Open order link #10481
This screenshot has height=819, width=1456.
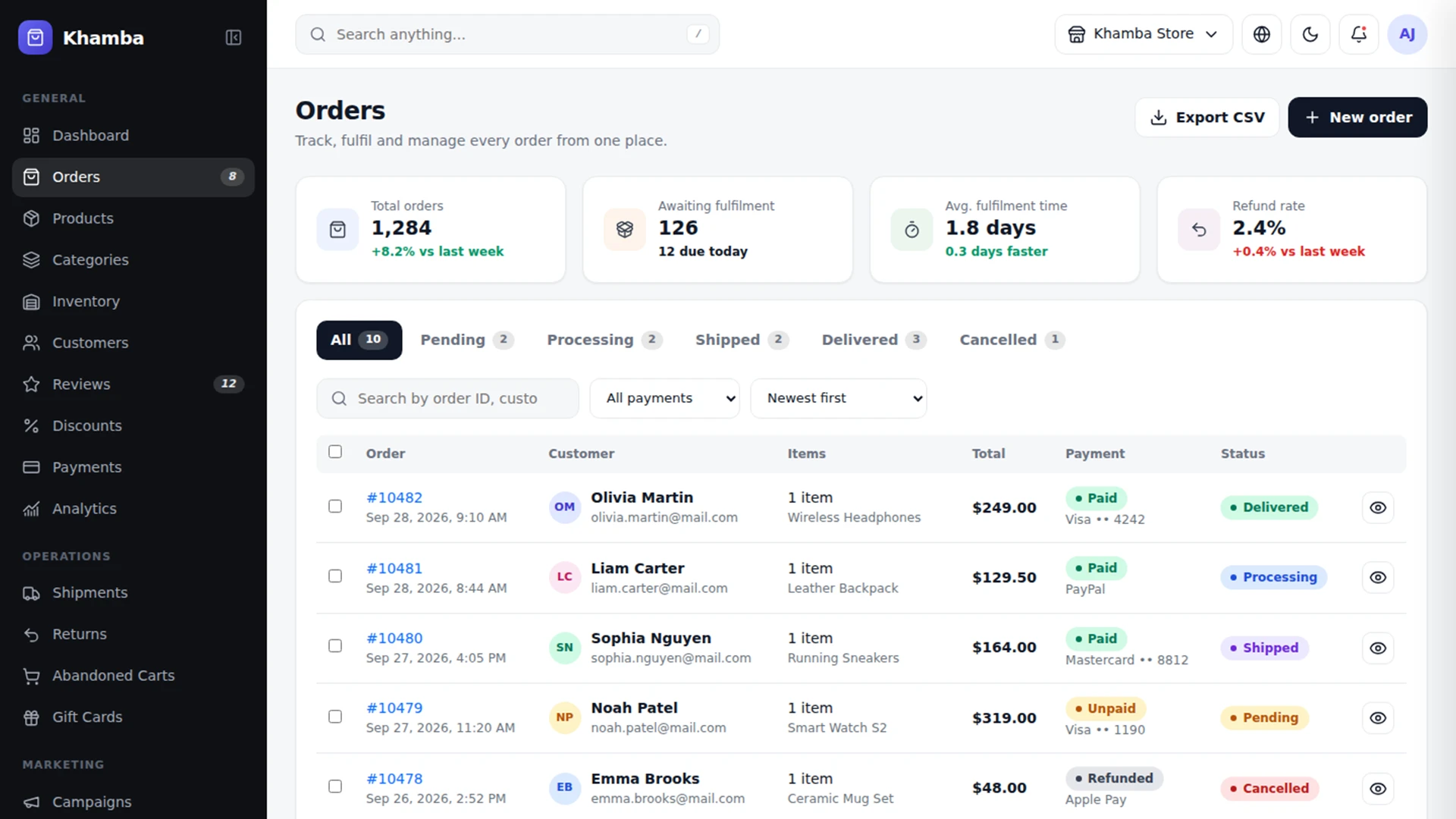point(394,568)
